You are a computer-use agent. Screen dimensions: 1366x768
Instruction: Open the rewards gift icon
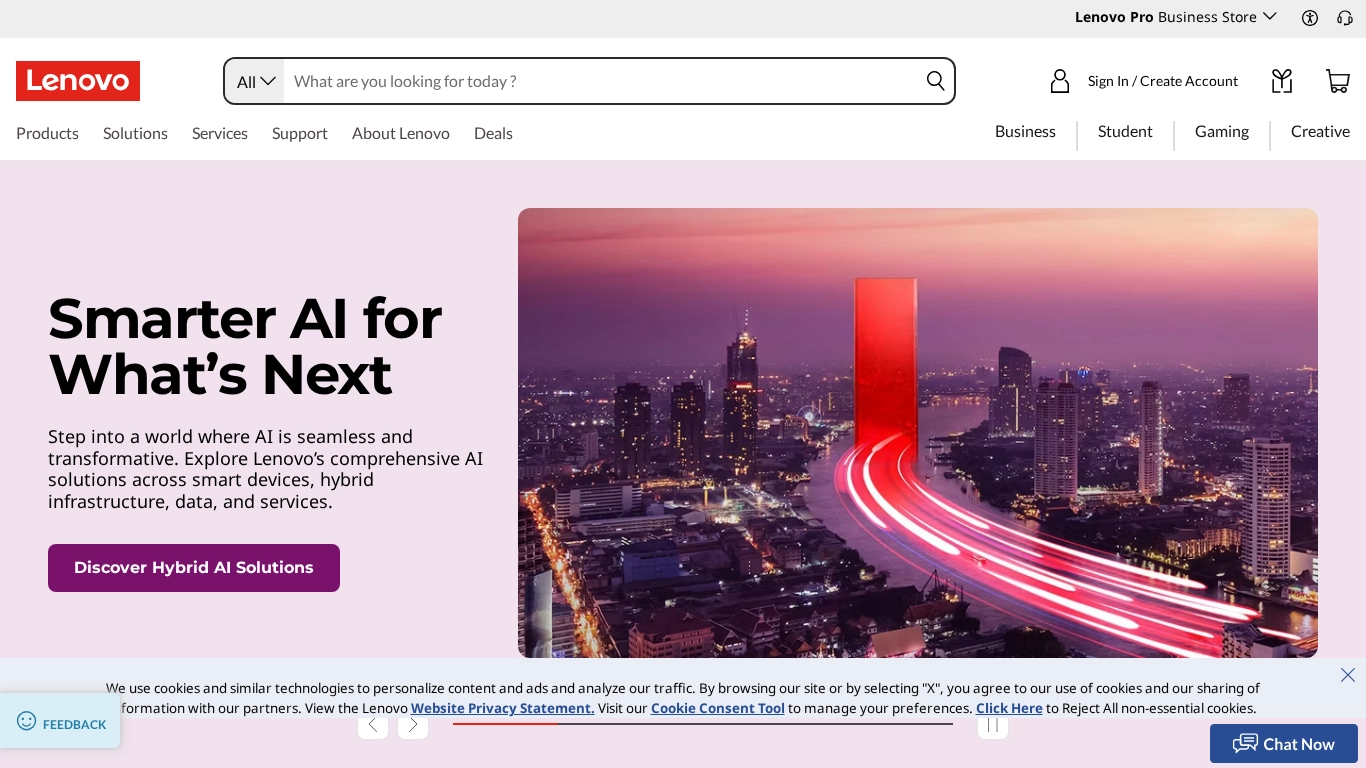click(1281, 81)
